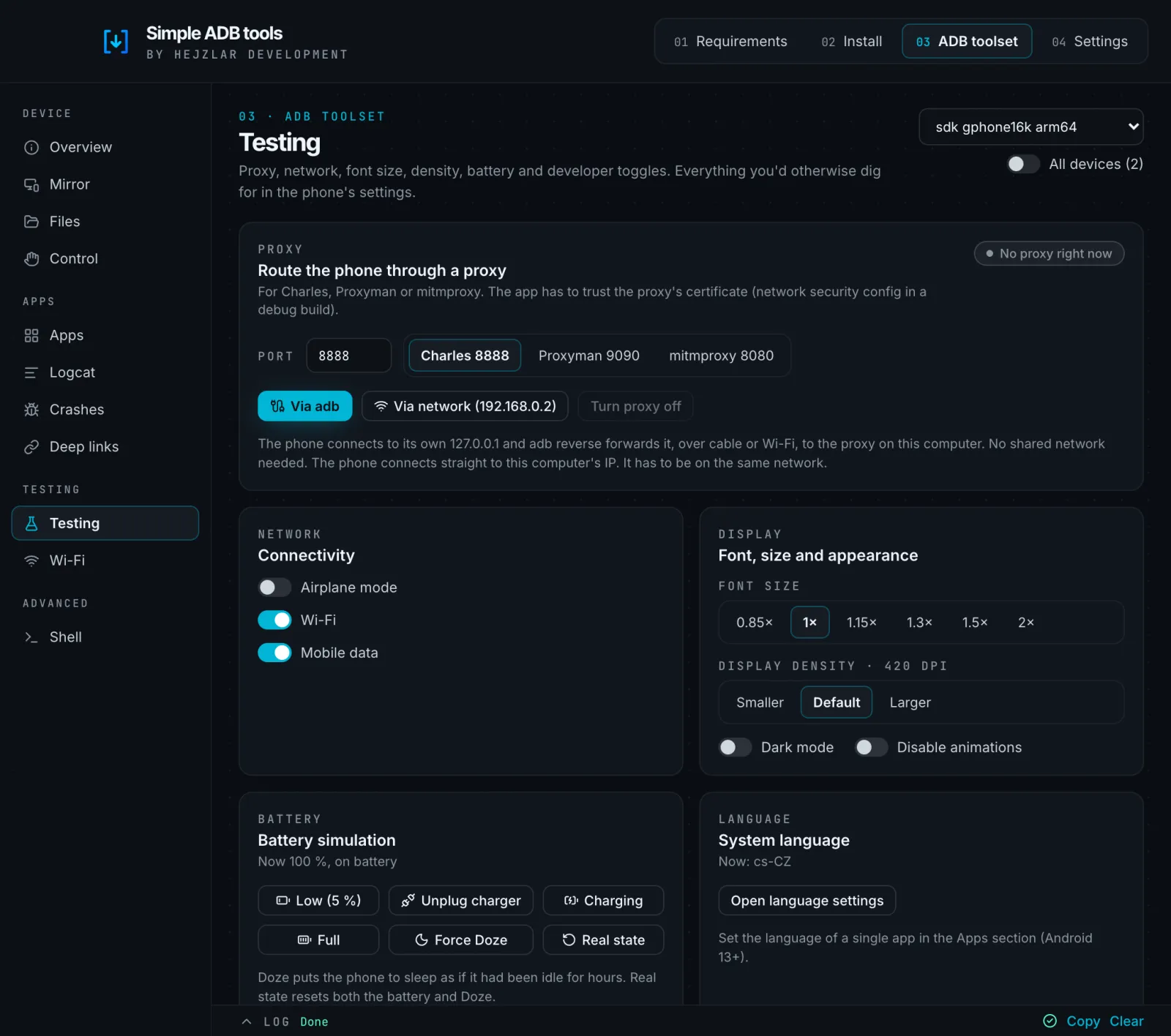Viewport: 1171px width, 1036px height.
Task: Open Shell via its prompt icon
Action: [31, 637]
